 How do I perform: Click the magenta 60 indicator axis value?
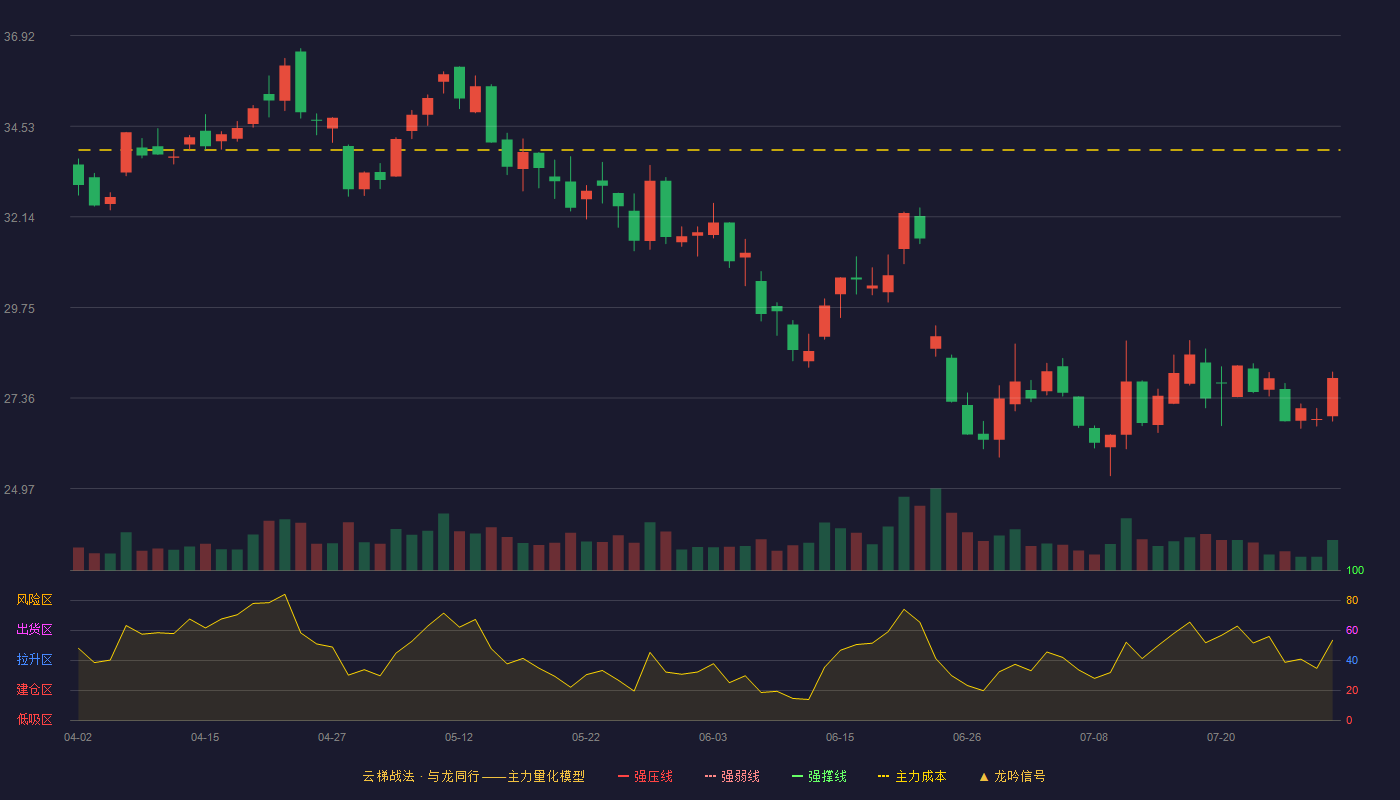(x=1352, y=630)
